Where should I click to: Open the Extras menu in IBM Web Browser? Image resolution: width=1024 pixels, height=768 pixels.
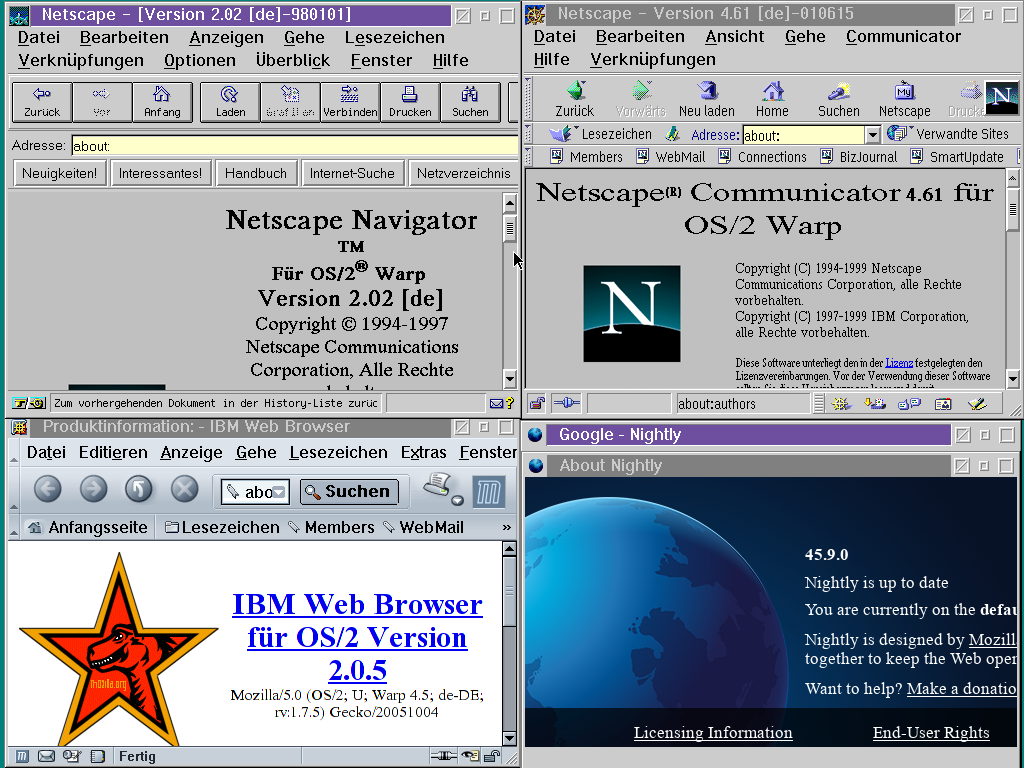pos(424,453)
